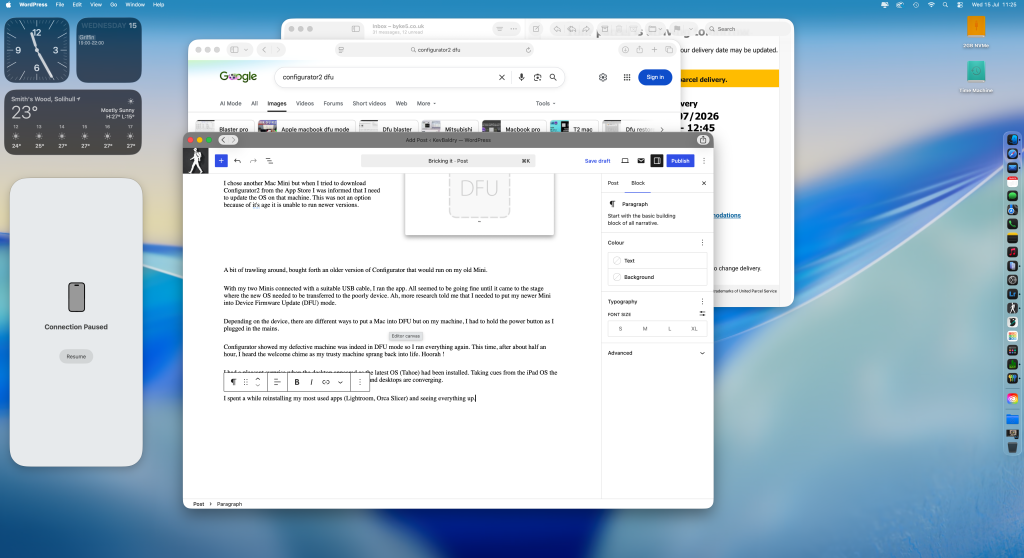The height and width of the screenshot is (558, 1024).
Task: Switch to the Post tab in sidebar
Action: tap(613, 183)
